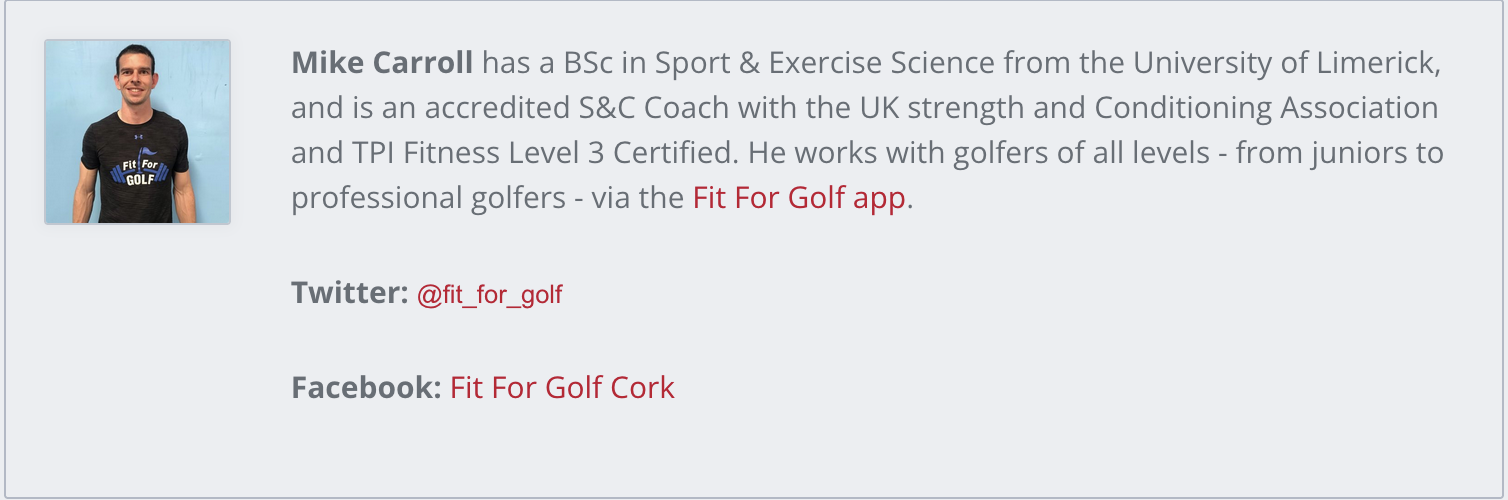
Task: Click the bold Facebook: label
Action: click(x=366, y=387)
